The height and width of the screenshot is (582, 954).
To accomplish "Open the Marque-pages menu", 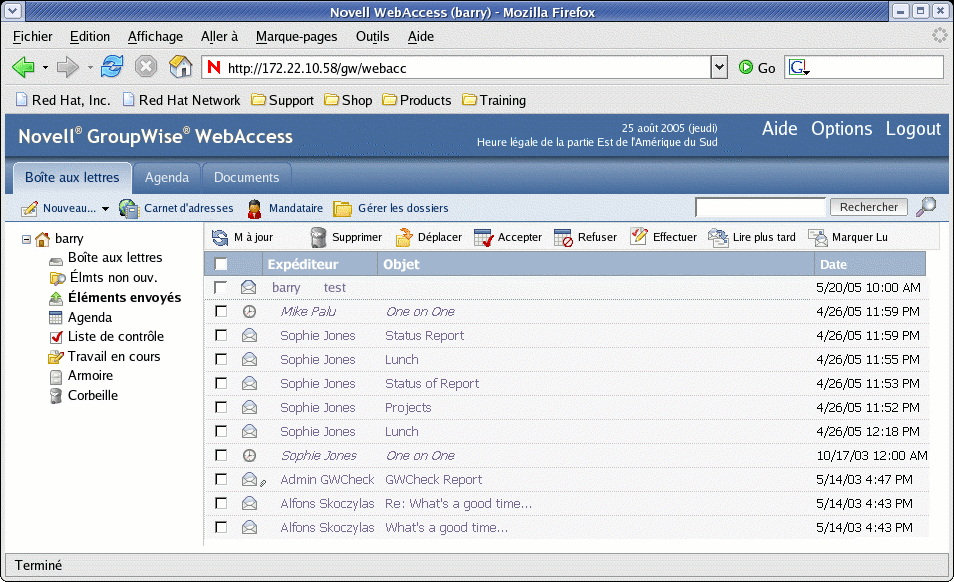I will [x=296, y=36].
